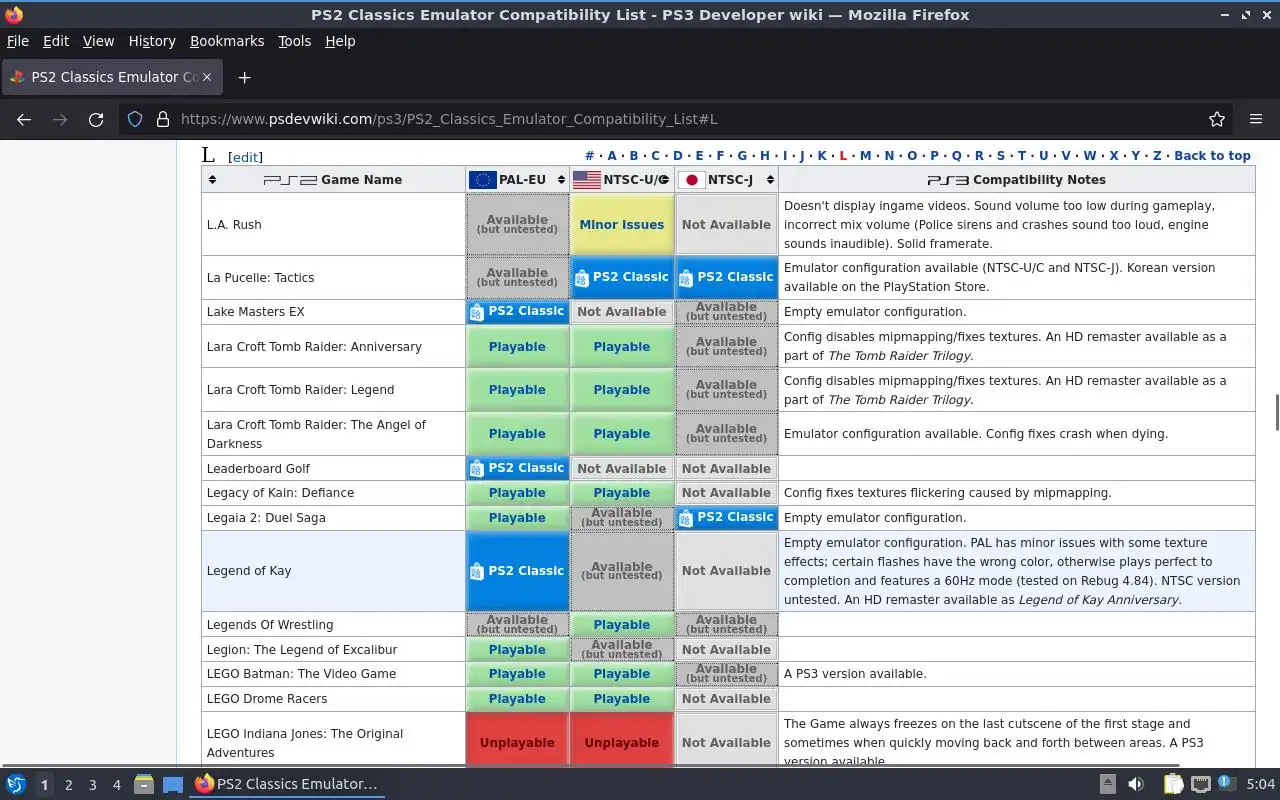
Task: Select LEGO Drome Racers game name
Action: (267, 699)
